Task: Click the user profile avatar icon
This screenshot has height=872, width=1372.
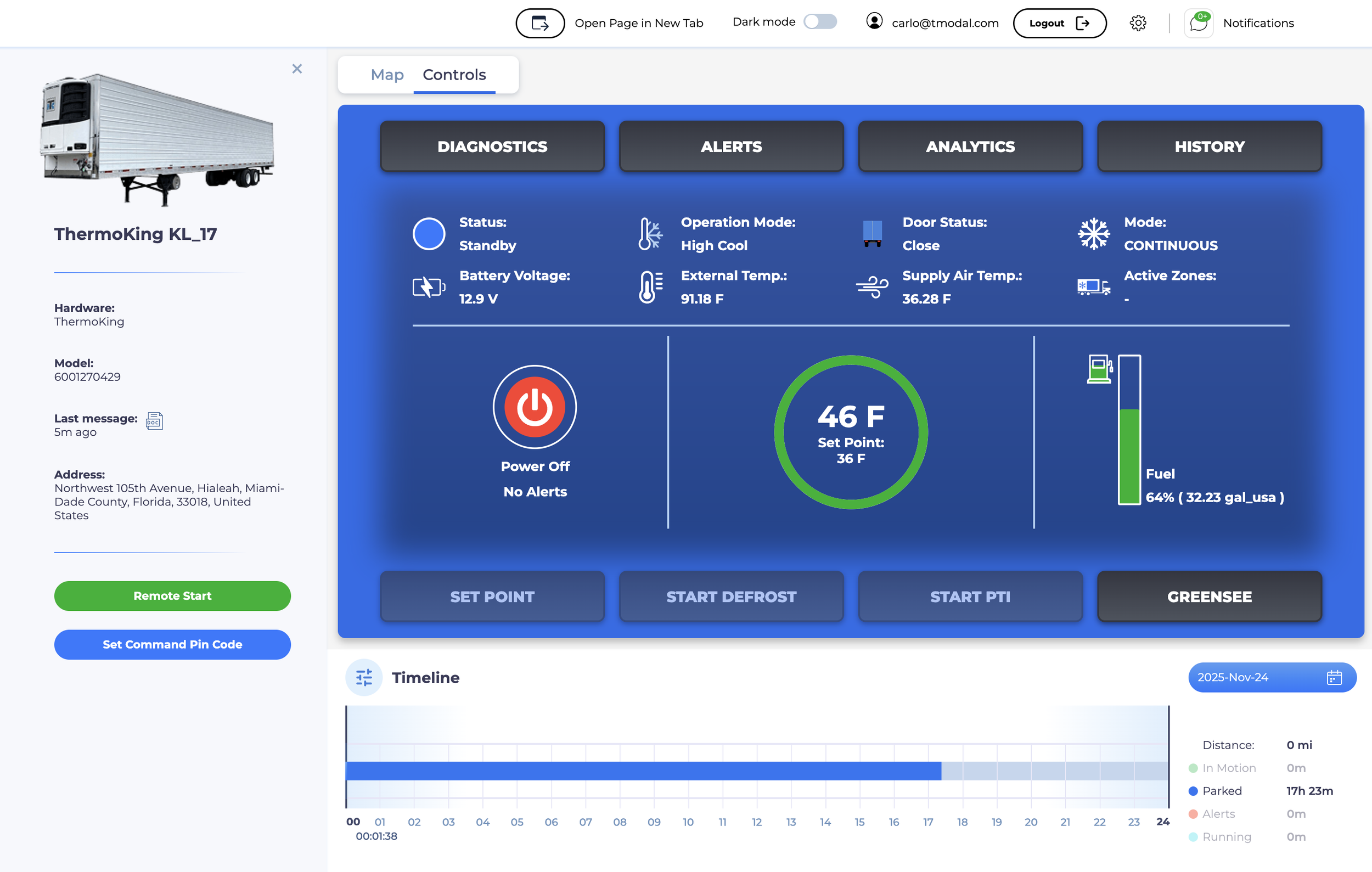Action: (874, 21)
